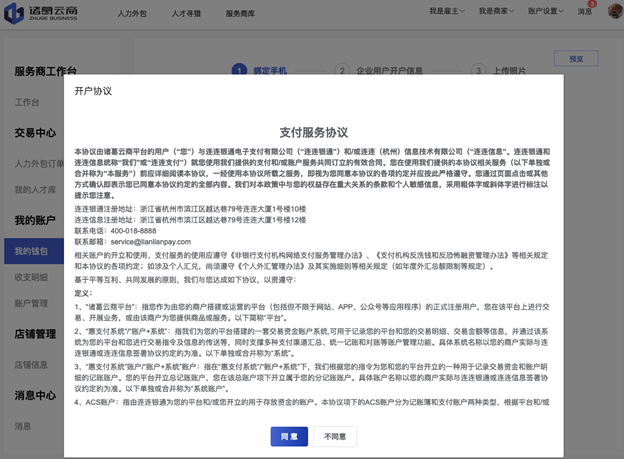Click the 开户协议 dialog title
This screenshot has width=624, height=459.
(93, 91)
